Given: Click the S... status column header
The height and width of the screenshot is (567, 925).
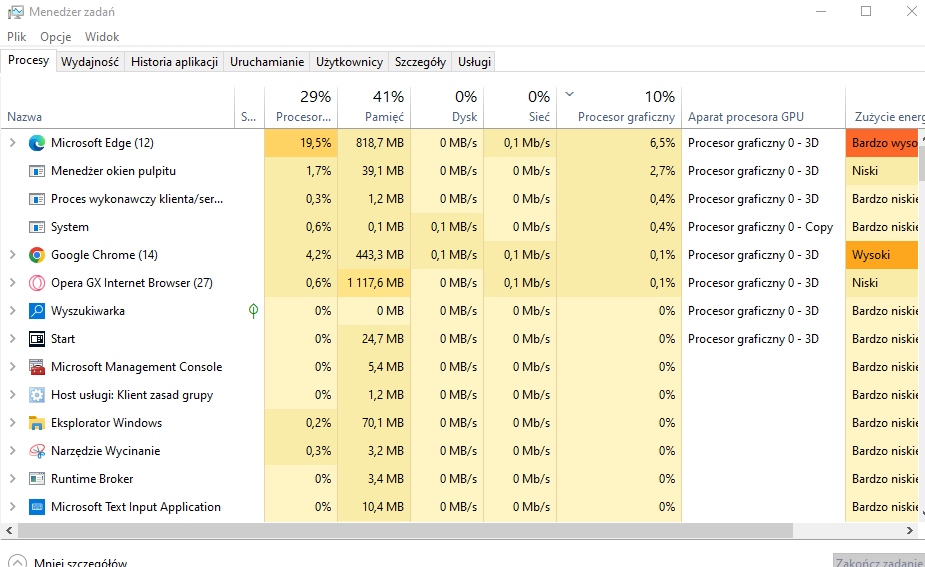Looking at the screenshot, I should coord(250,107).
